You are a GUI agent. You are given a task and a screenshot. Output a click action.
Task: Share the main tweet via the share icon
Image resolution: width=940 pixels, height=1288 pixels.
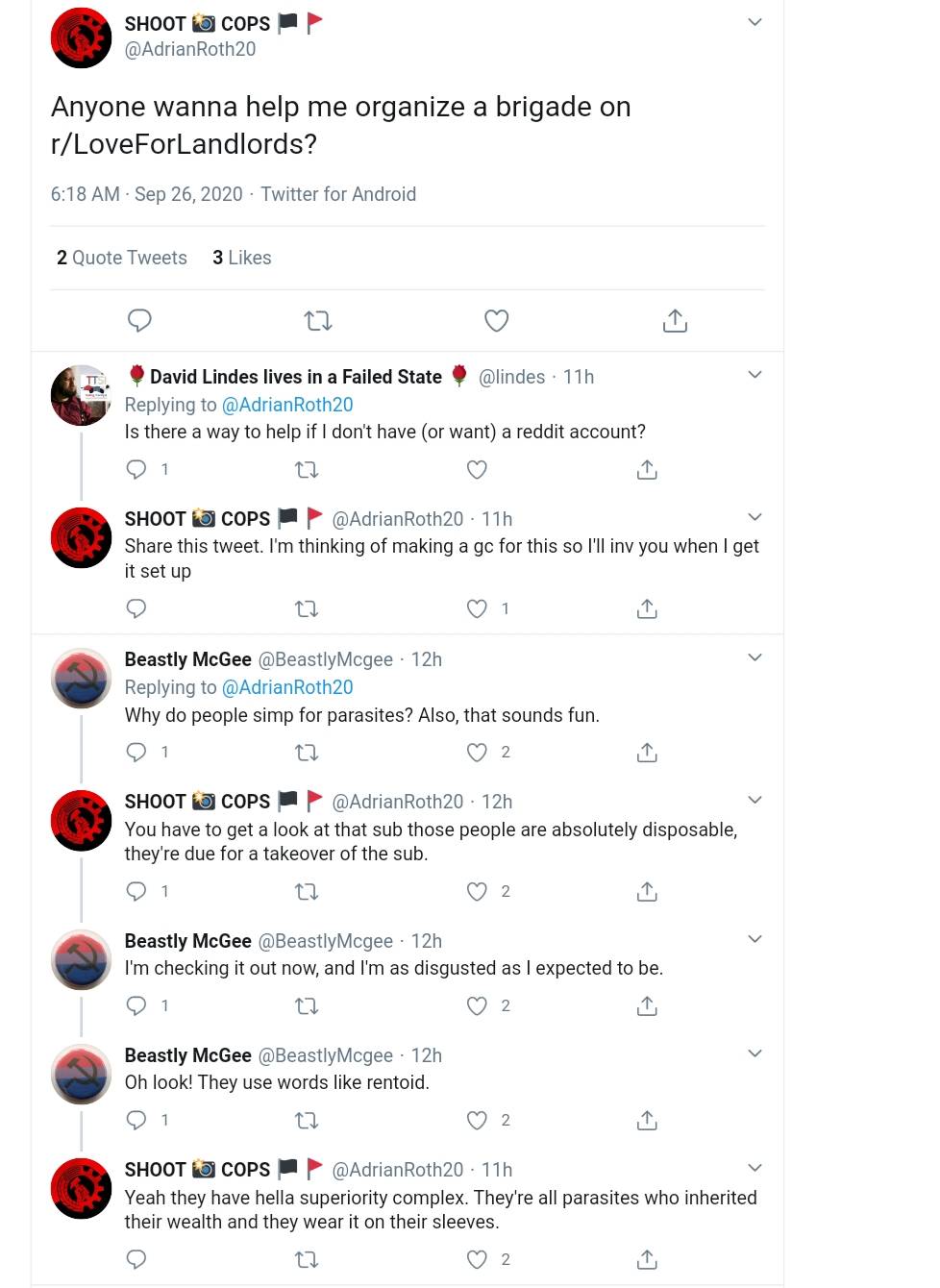pos(675,320)
